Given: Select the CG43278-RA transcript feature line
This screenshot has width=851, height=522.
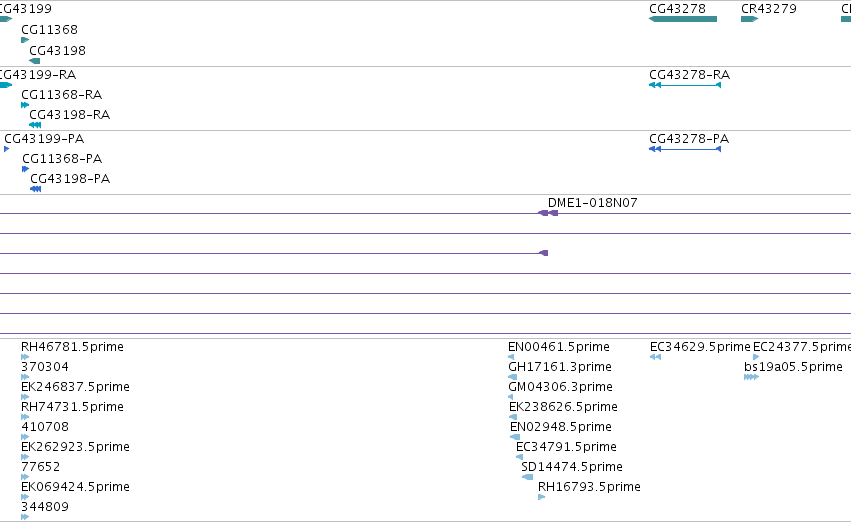Looking at the screenshot, I should 685,85.
